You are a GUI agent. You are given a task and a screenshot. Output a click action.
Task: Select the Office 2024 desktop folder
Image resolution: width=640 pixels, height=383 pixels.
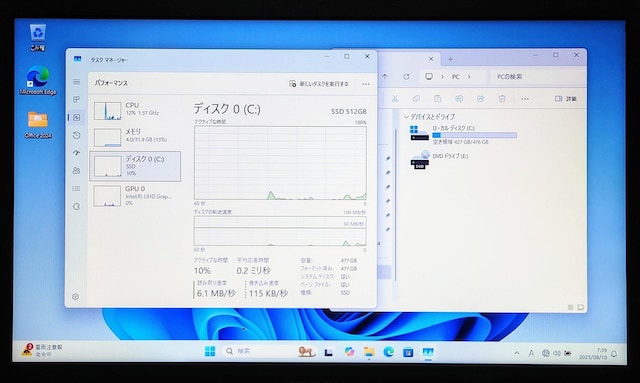point(38,125)
